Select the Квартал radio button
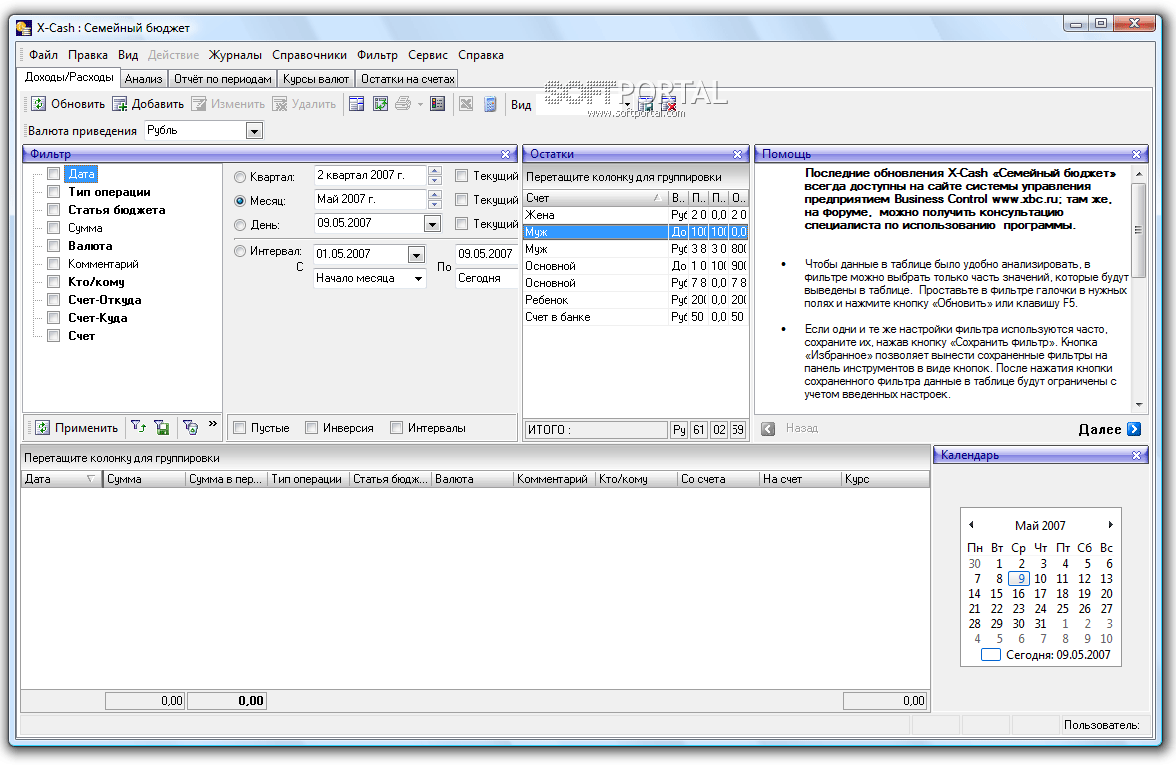The width and height of the screenshot is (1176, 765). pos(240,177)
